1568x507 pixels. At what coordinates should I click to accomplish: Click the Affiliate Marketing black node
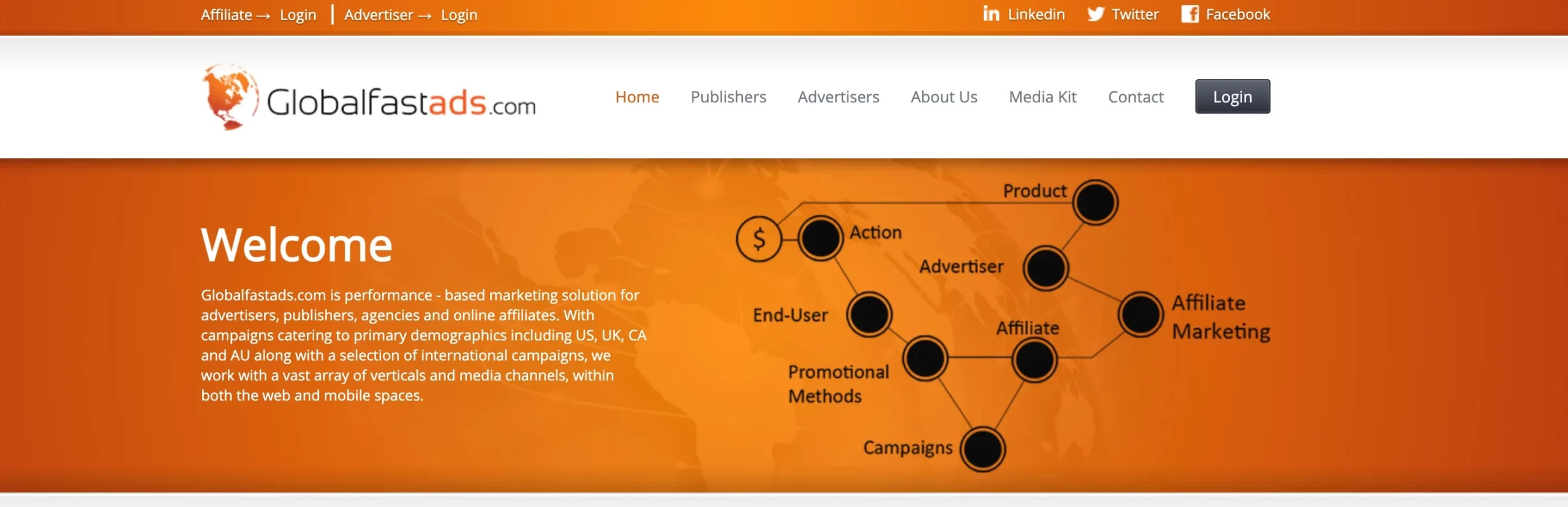point(1140,314)
